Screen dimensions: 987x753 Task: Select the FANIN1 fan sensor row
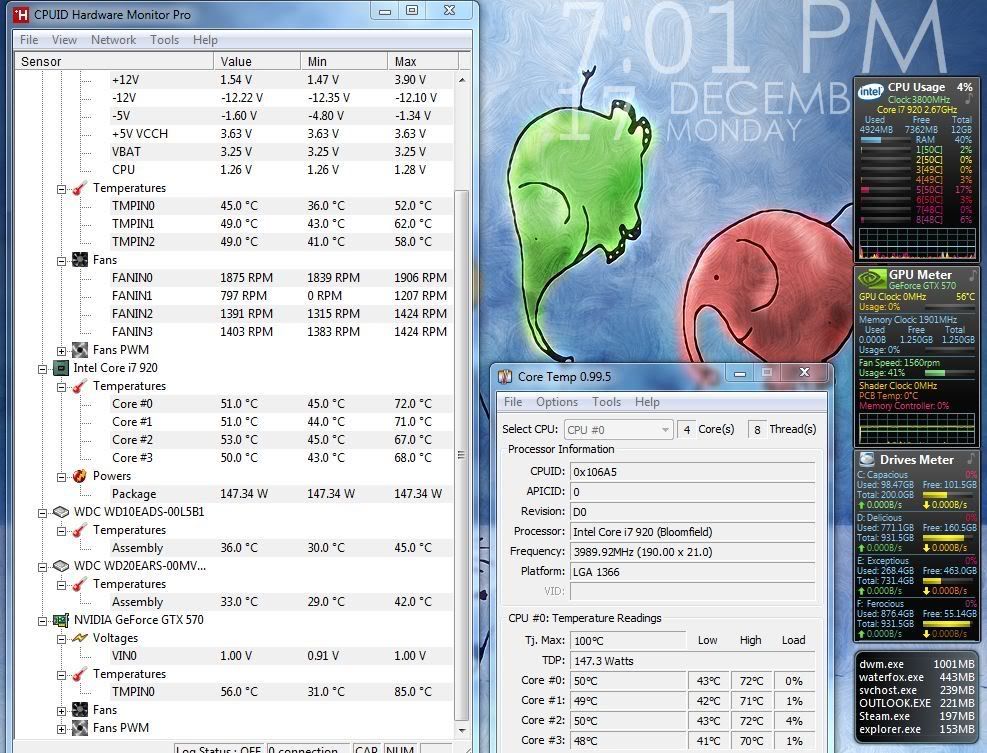(x=132, y=296)
